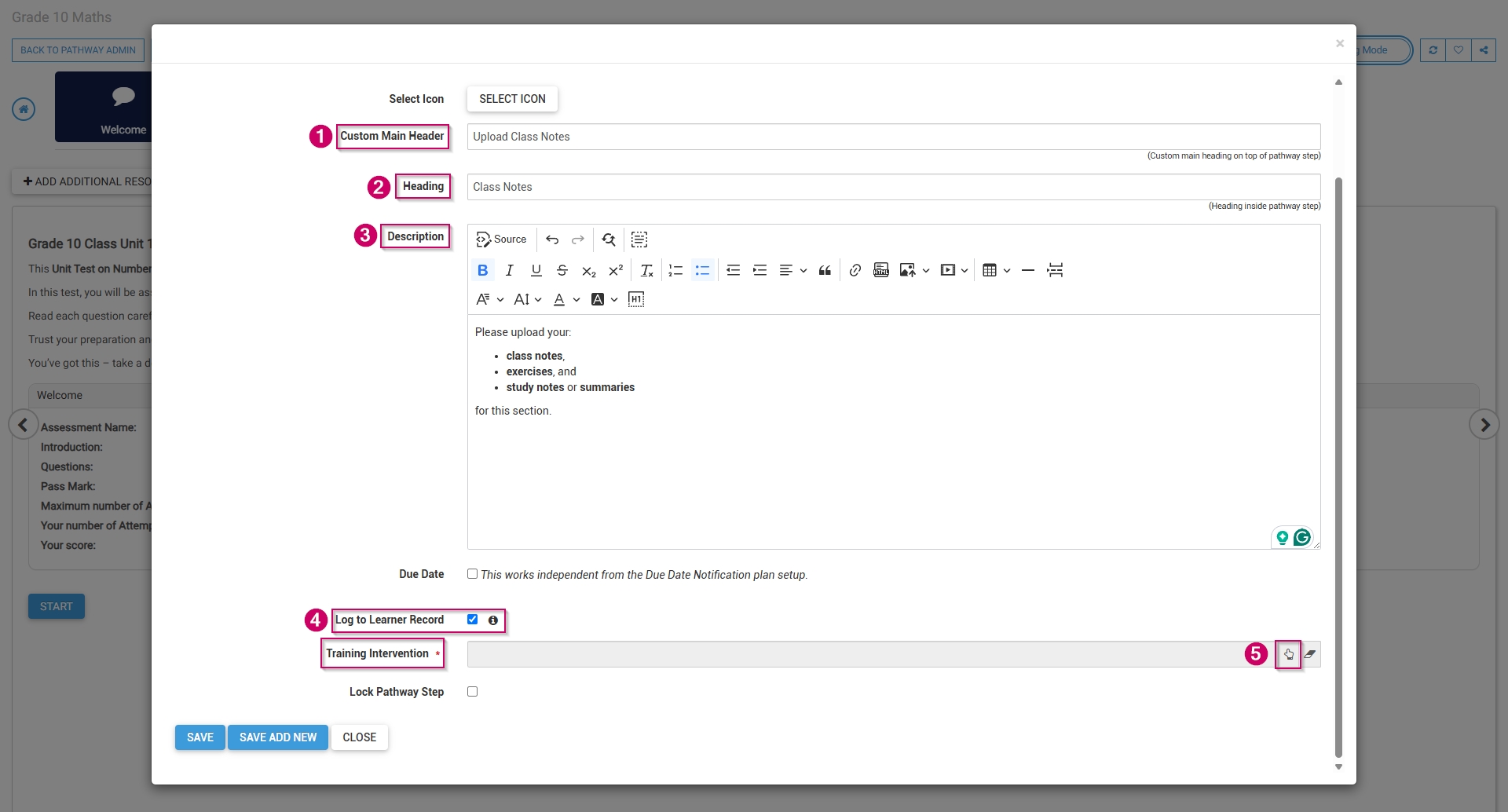Insert a block quote

tap(825, 270)
